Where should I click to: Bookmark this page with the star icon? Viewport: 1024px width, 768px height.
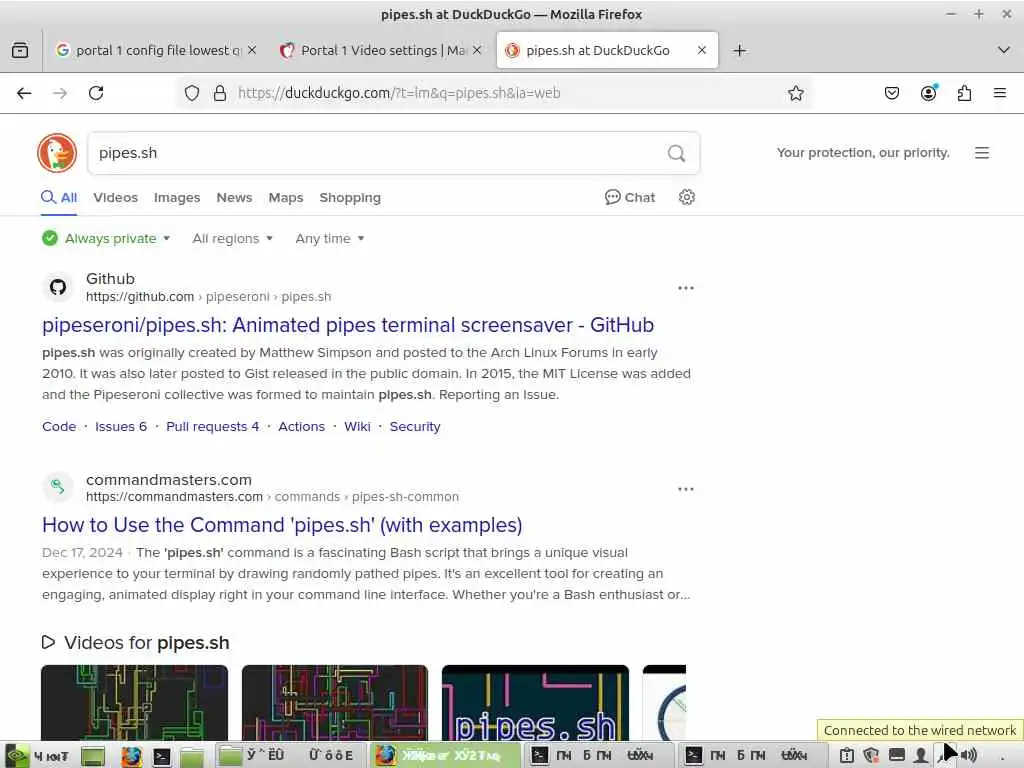(795, 93)
